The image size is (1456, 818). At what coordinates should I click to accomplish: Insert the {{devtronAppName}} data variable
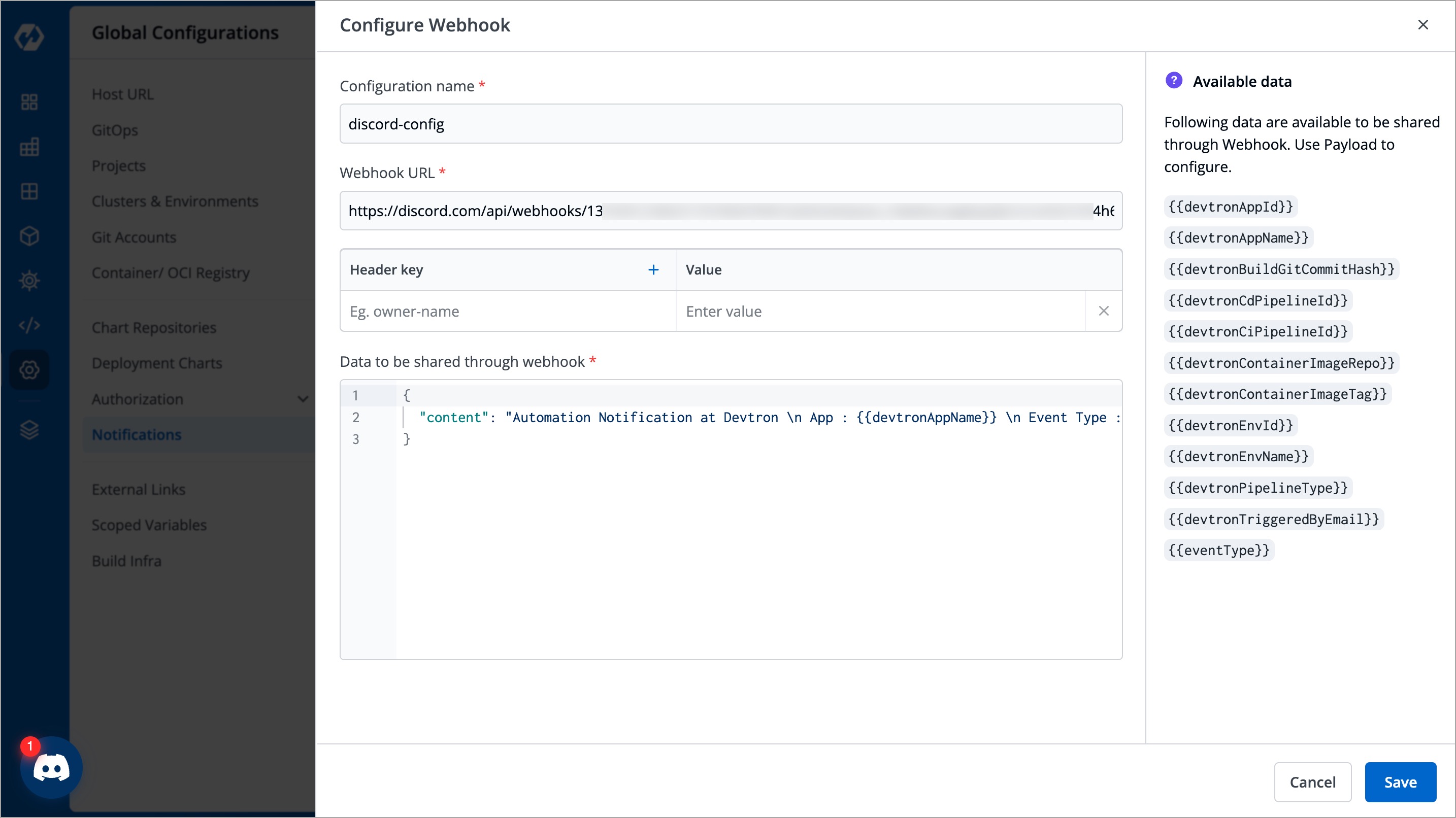(x=1237, y=237)
